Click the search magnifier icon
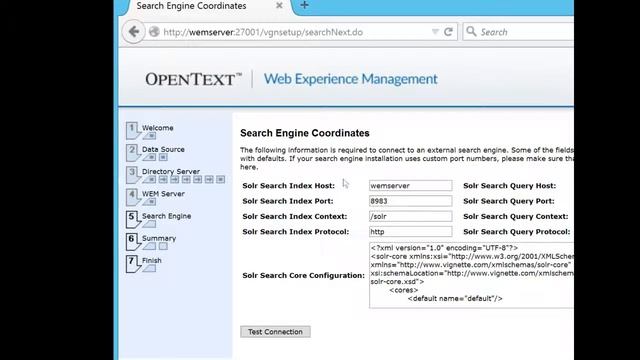640x360 pixels. (x=471, y=31)
